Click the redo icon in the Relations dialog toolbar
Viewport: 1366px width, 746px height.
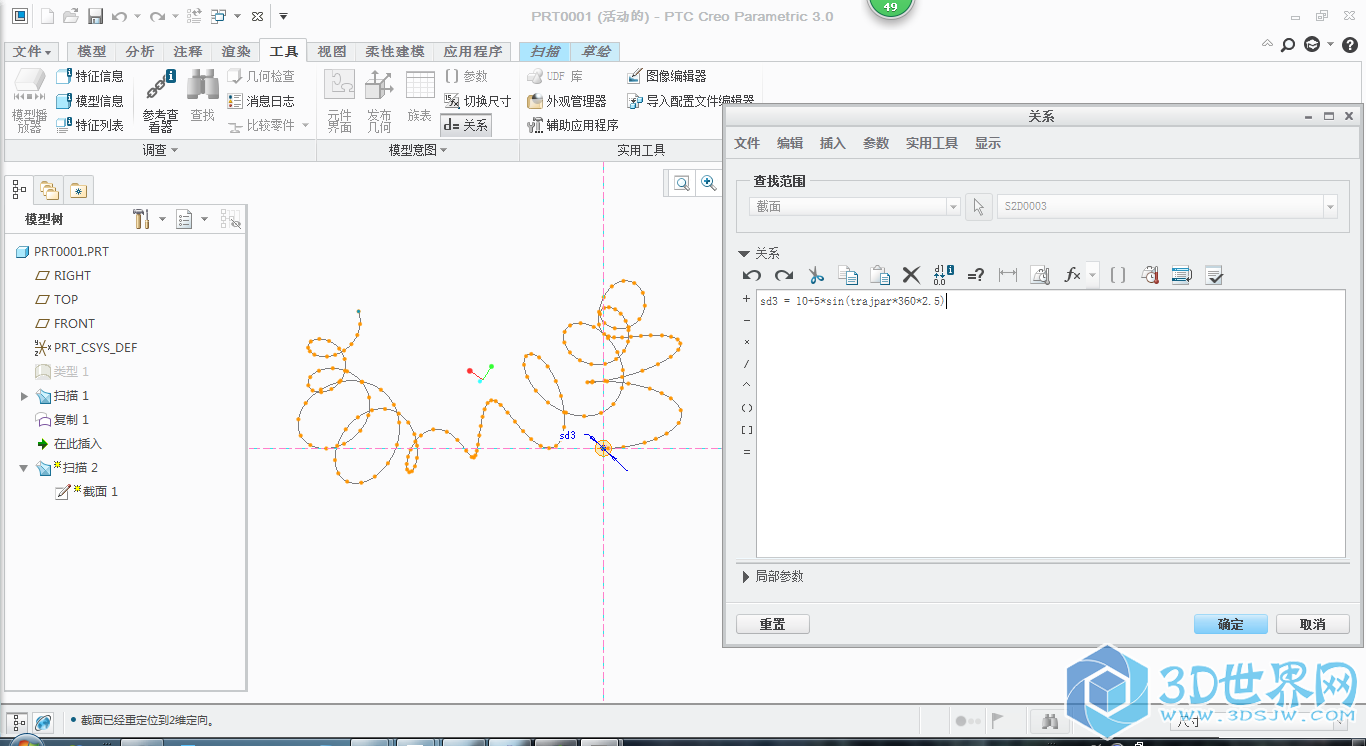click(x=784, y=275)
